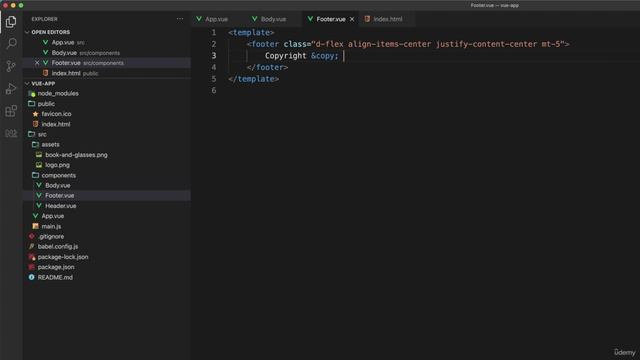Place cursor on closing footer tag

267,67
